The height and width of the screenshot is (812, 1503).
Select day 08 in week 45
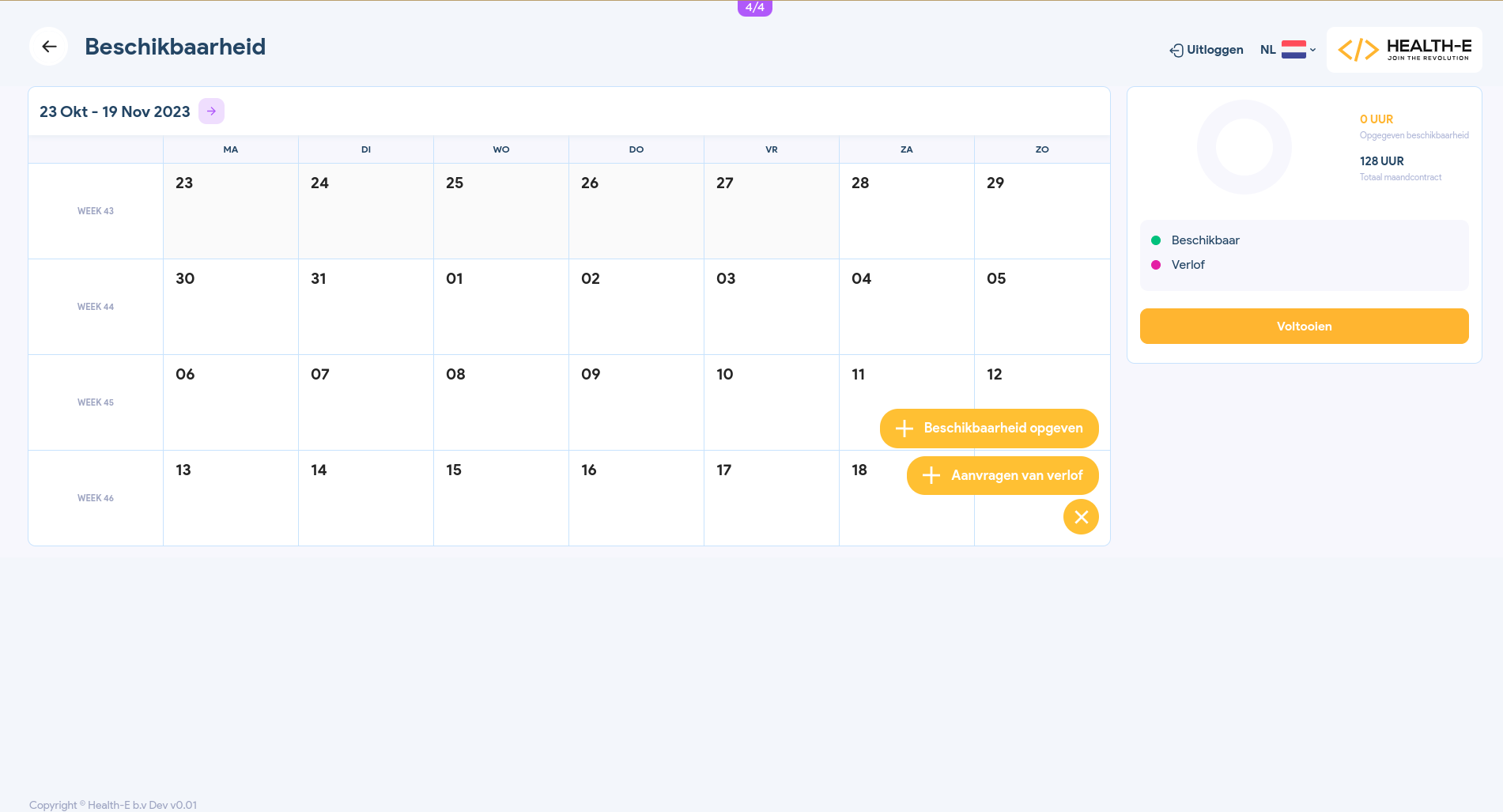coord(500,402)
